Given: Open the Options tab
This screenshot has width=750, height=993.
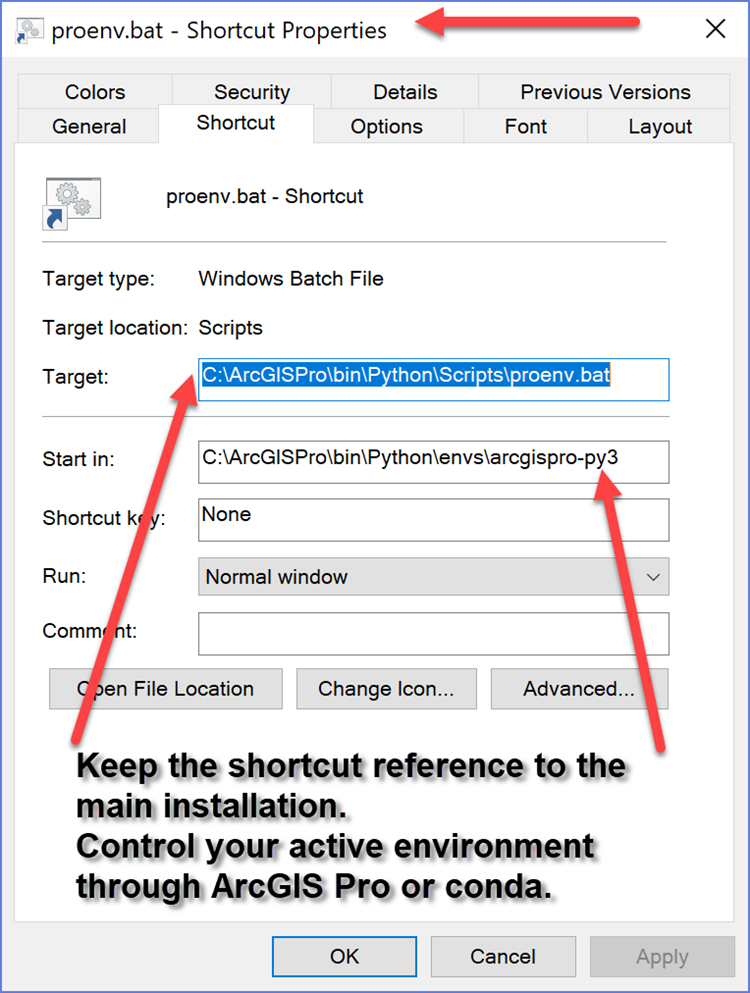Looking at the screenshot, I should point(386,126).
